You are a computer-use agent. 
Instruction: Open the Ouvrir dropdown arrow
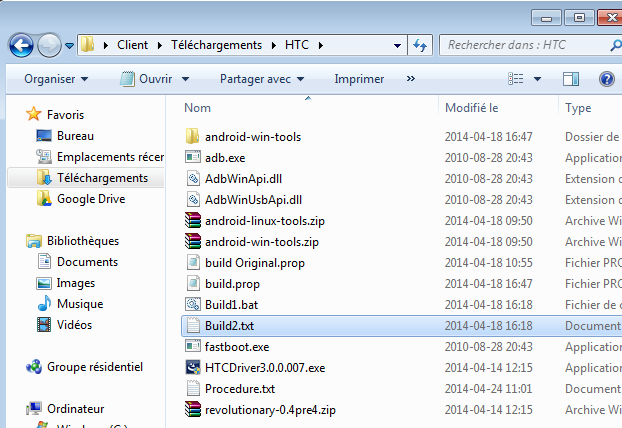(185, 79)
